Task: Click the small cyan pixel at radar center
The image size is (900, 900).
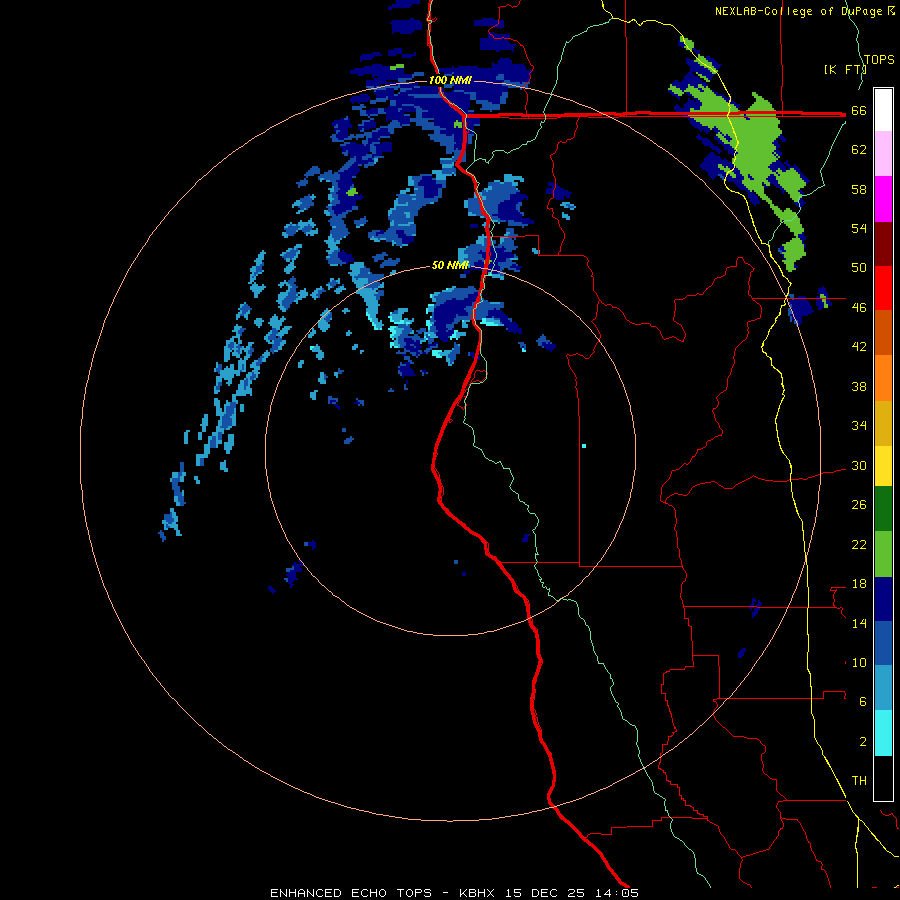Action: [584, 445]
